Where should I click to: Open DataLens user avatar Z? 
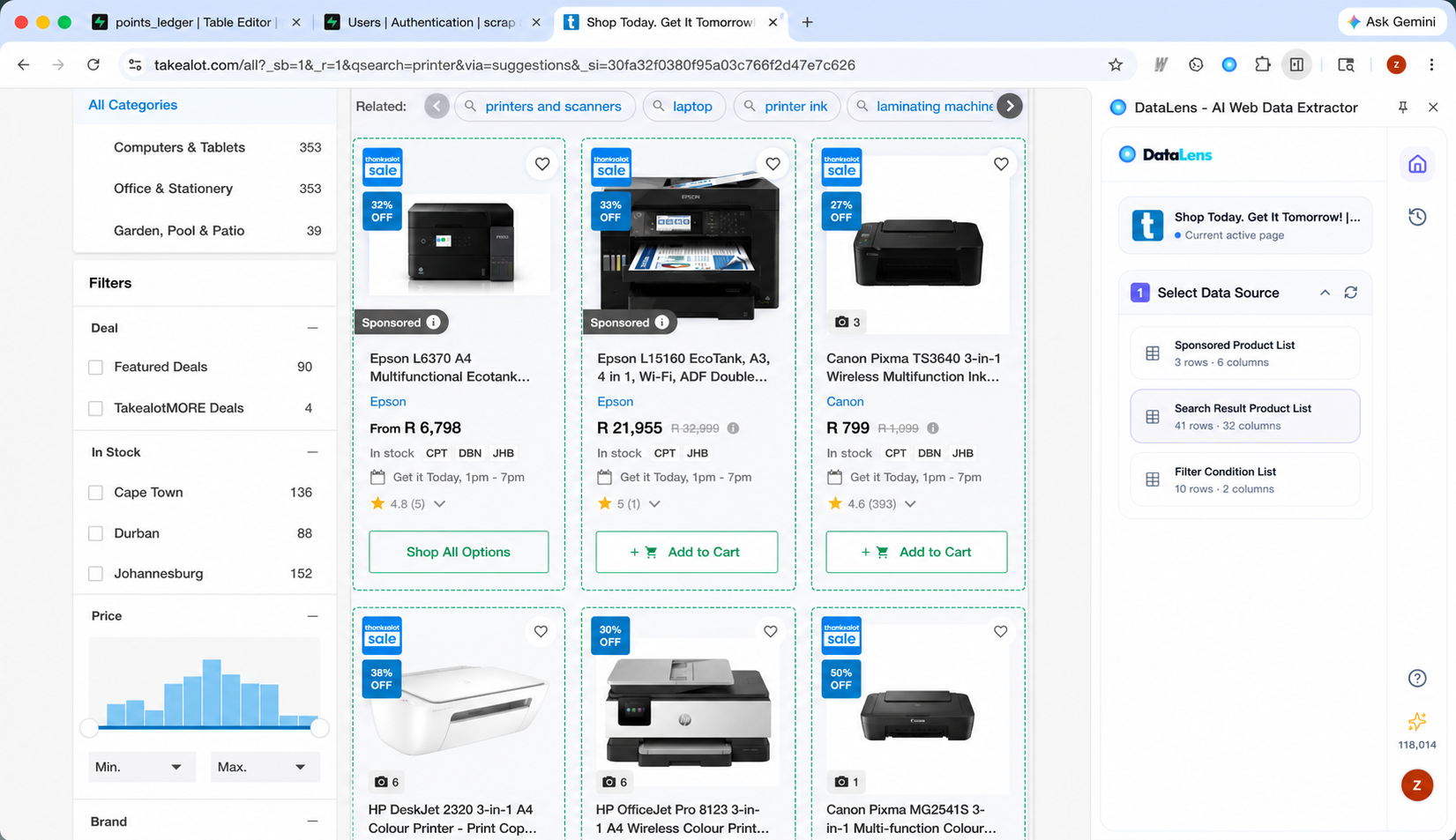1417,784
